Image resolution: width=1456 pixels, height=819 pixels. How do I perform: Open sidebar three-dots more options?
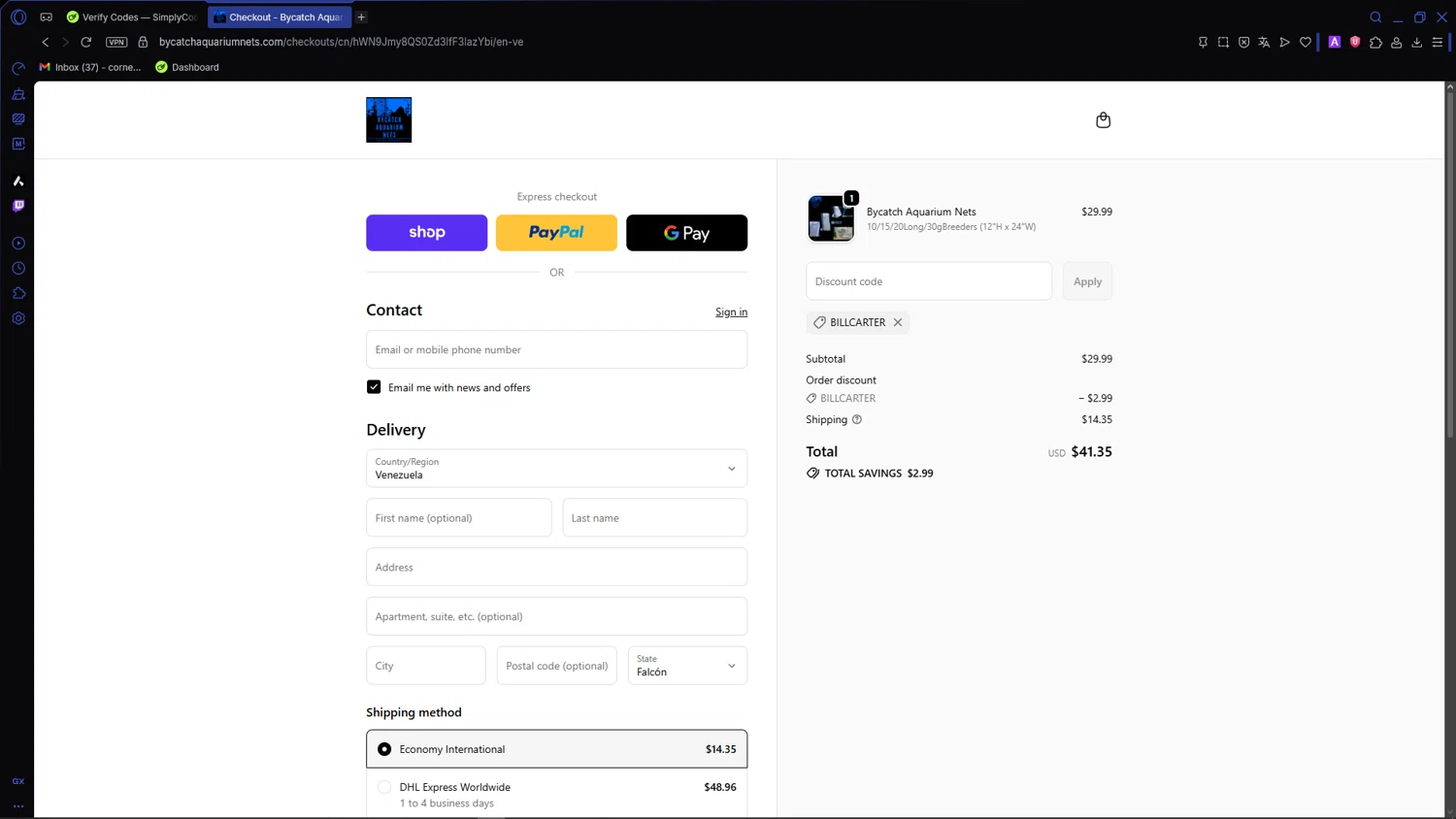point(18,806)
